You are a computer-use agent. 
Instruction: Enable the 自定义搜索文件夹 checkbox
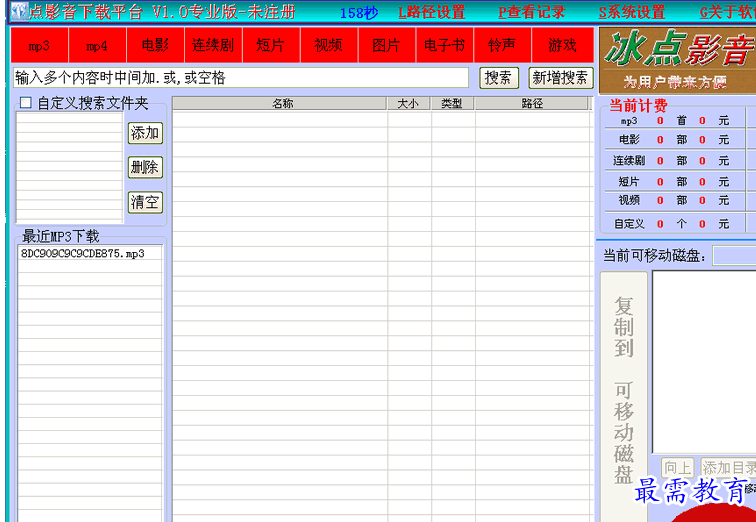[26, 103]
